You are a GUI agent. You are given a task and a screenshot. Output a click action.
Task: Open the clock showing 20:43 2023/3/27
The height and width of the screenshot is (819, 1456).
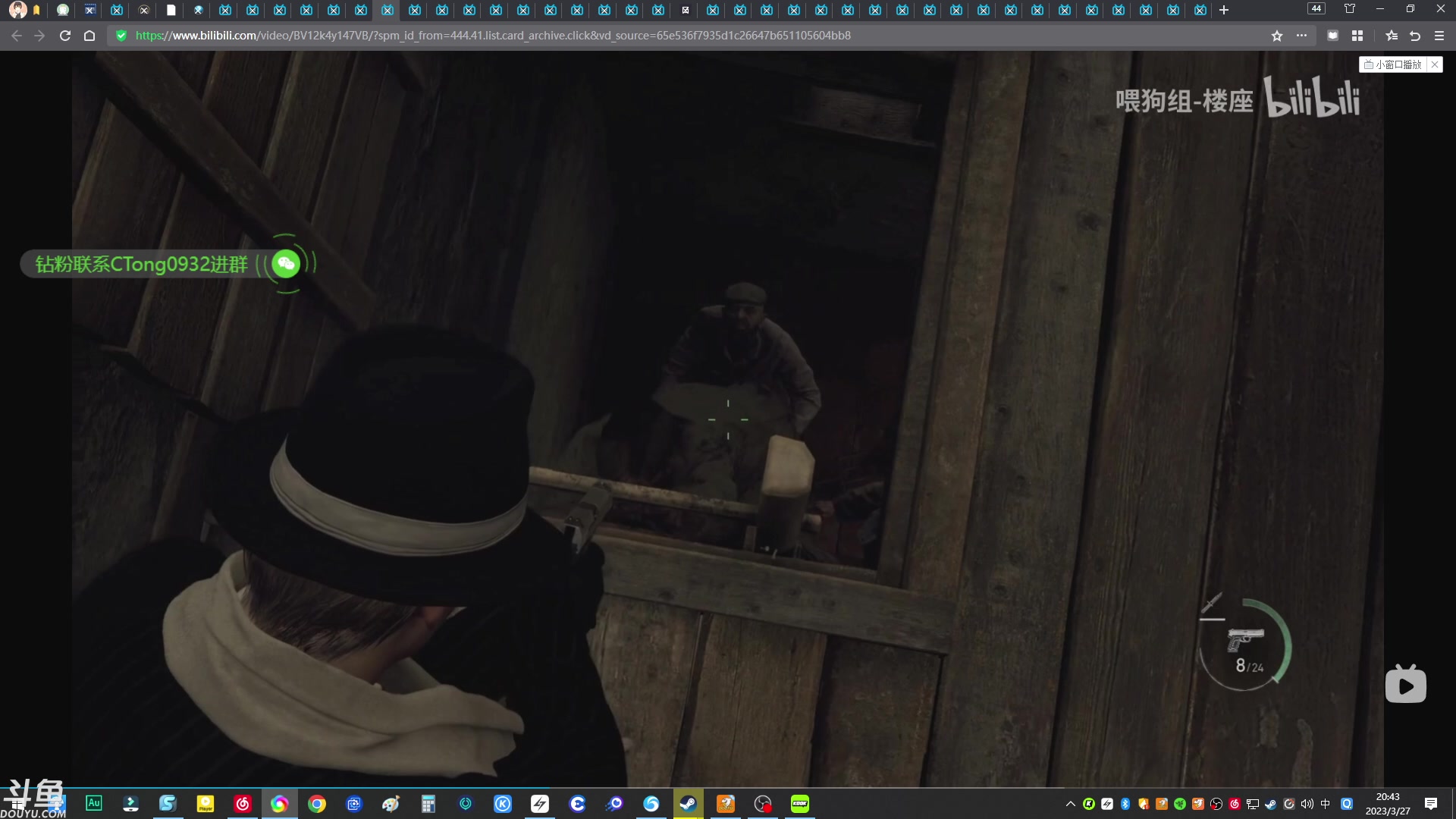click(1388, 804)
